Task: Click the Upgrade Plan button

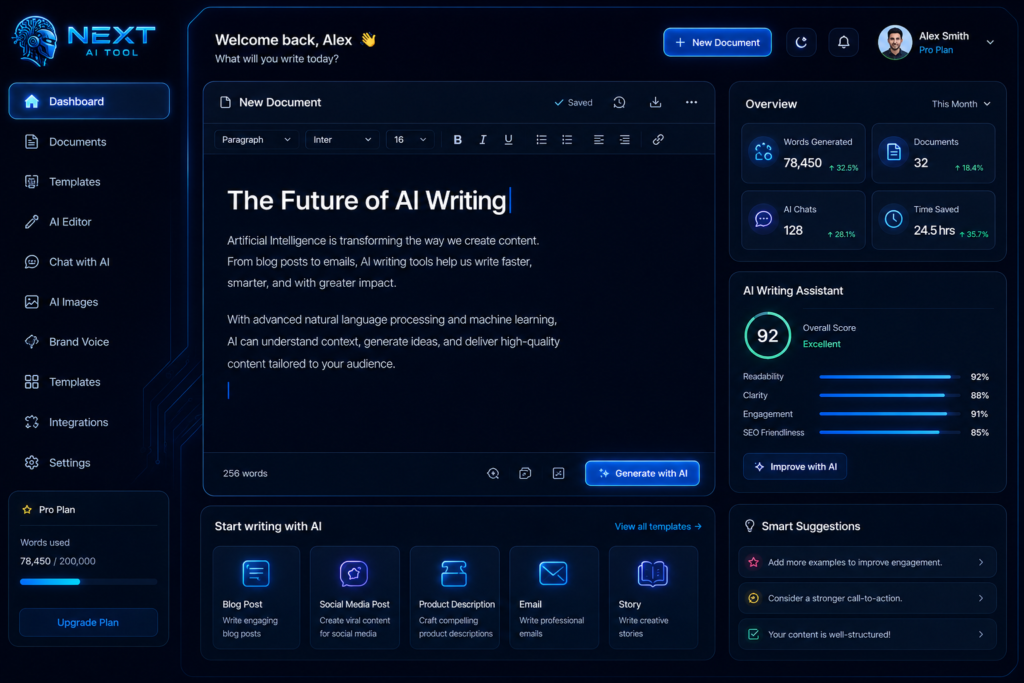Action: [x=88, y=622]
